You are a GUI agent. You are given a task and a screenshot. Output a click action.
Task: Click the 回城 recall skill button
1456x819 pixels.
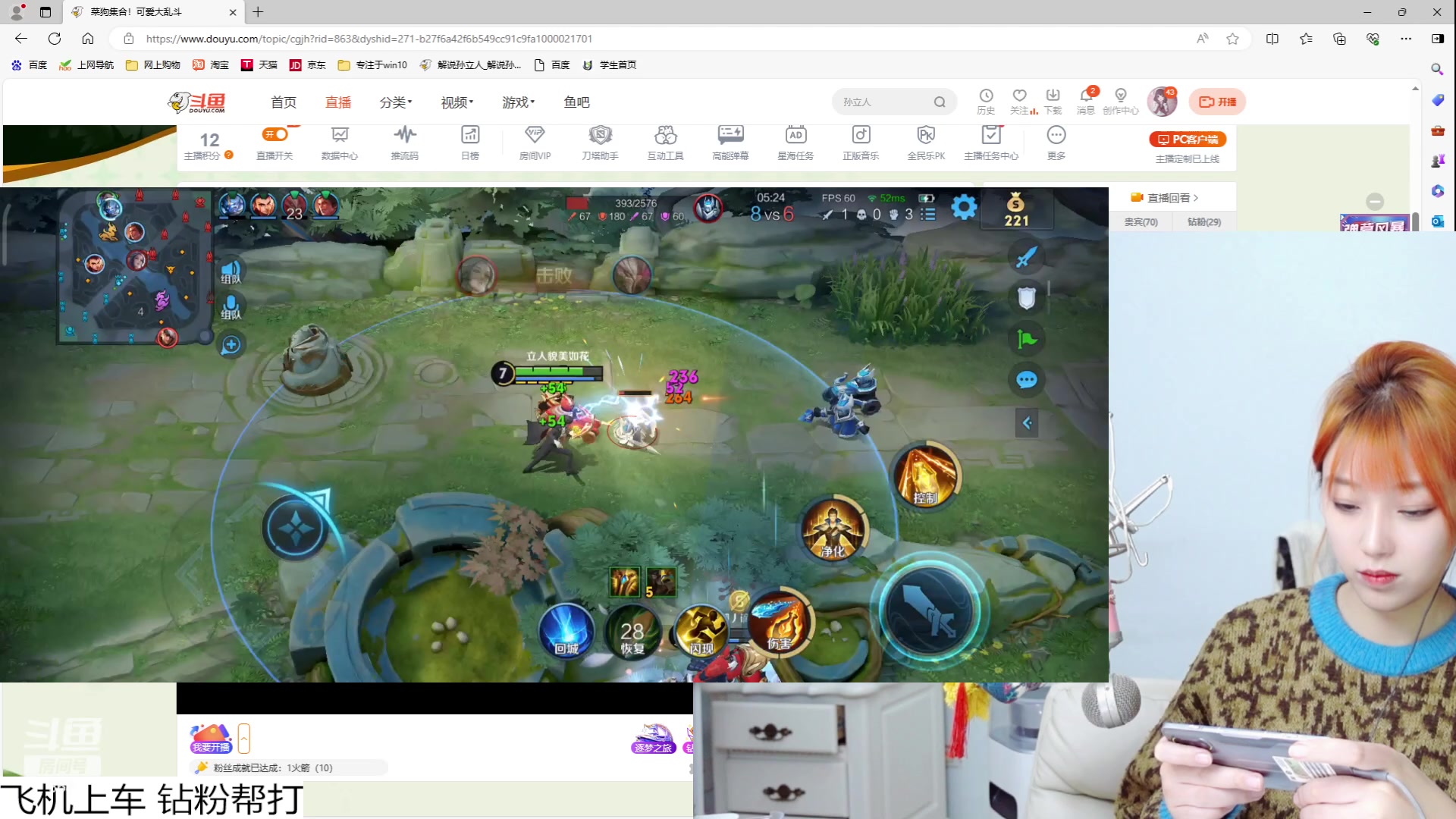coord(566,632)
